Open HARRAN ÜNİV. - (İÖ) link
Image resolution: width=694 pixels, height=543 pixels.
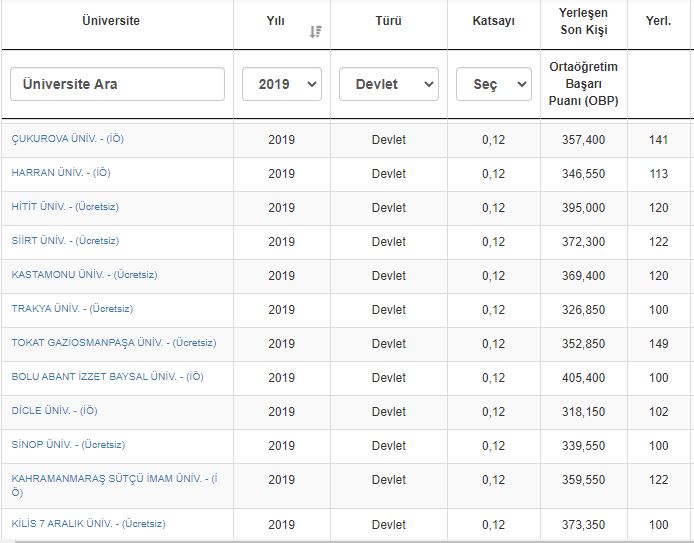pyautogui.click(x=61, y=173)
